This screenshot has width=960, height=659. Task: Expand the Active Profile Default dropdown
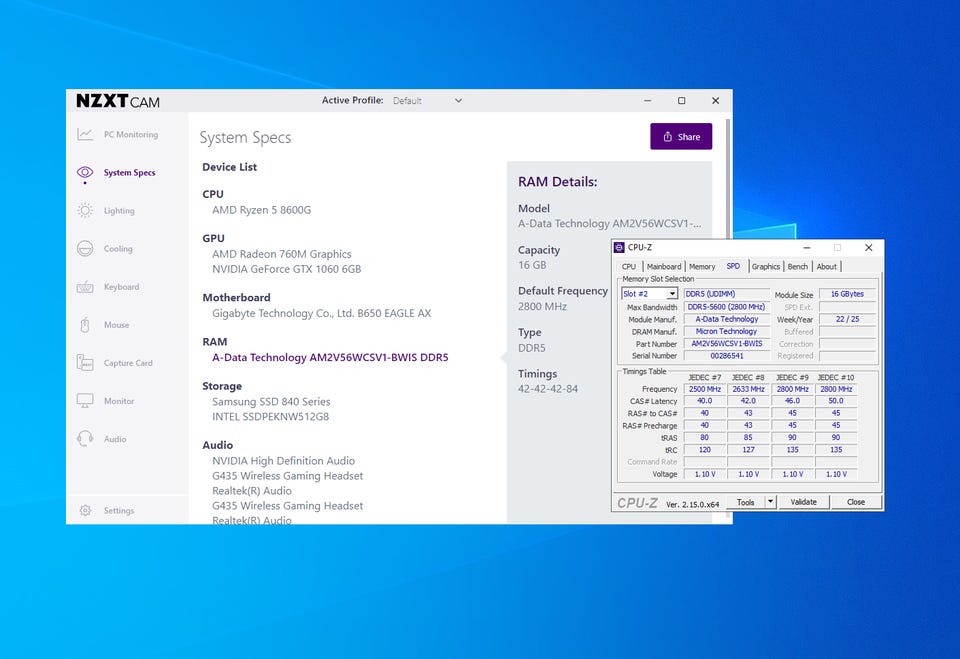point(427,100)
